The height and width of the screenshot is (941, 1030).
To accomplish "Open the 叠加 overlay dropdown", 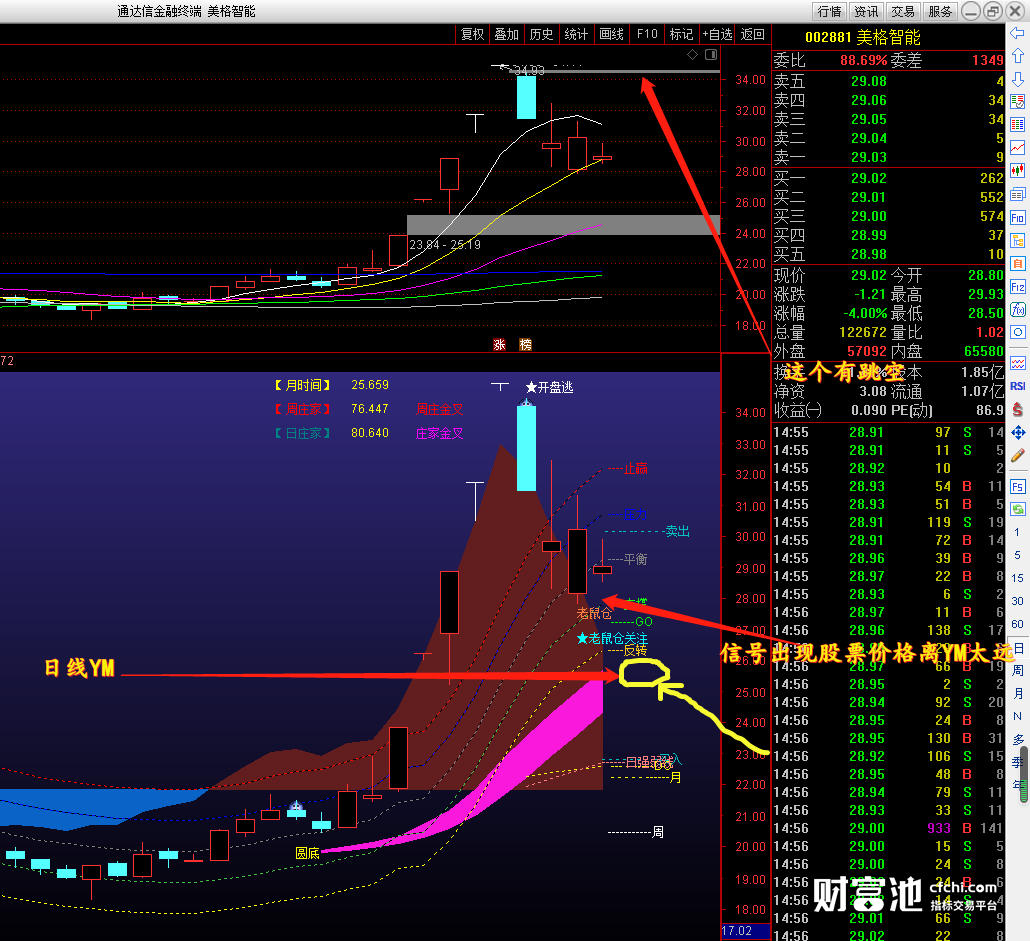I will [x=506, y=34].
